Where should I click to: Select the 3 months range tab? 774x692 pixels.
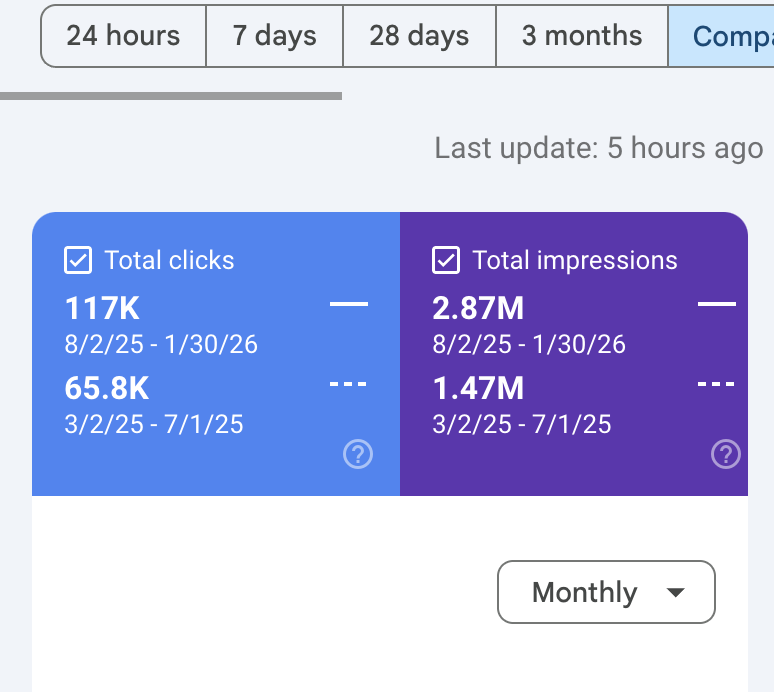tap(581, 36)
